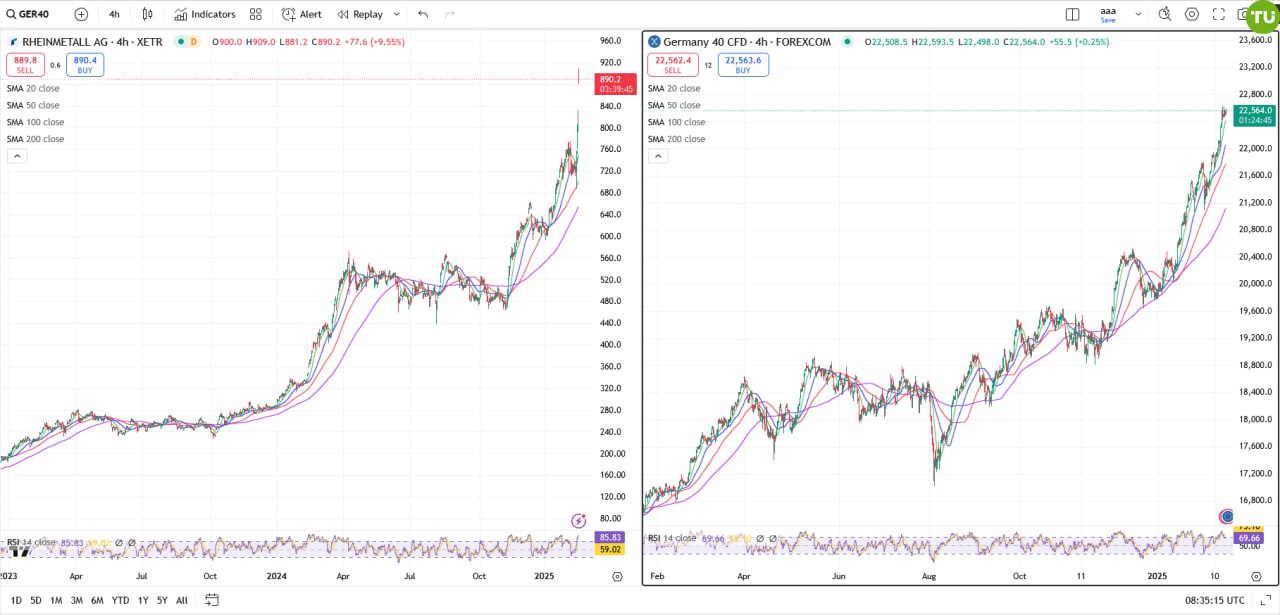Image resolution: width=1280 pixels, height=615 pixels.
Task: Expand the layout management dropdown arrow
Action: click(1137, 14)
